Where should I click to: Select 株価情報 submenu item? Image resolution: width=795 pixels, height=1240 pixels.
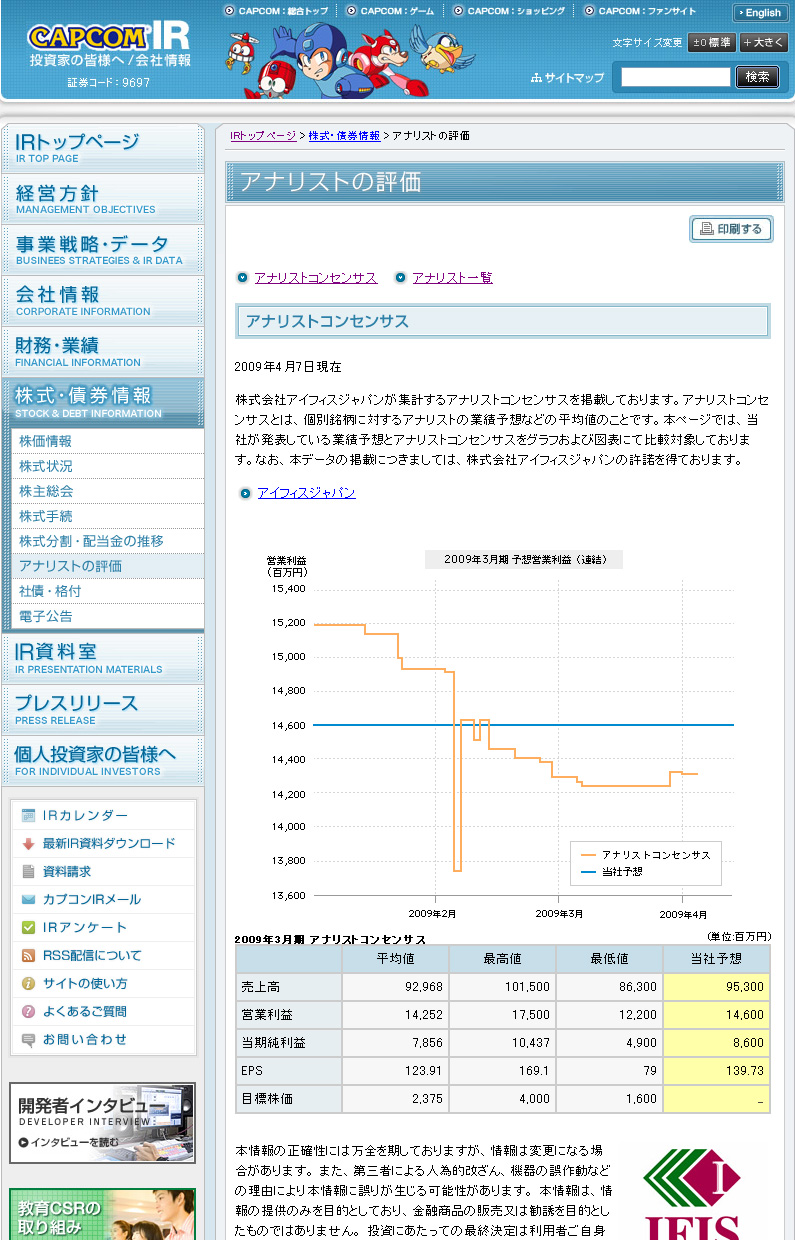click(108, 441)
